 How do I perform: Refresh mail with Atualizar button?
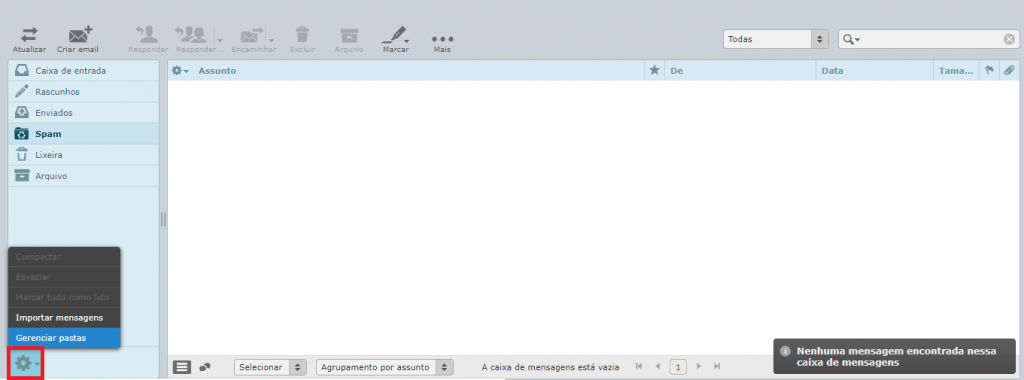(x=29, y=40)
